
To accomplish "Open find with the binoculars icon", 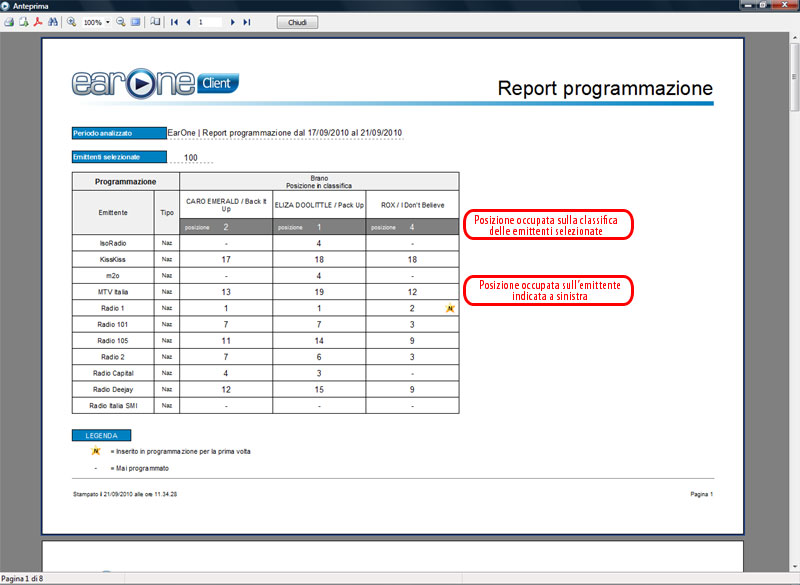I will tap(53, 22).
